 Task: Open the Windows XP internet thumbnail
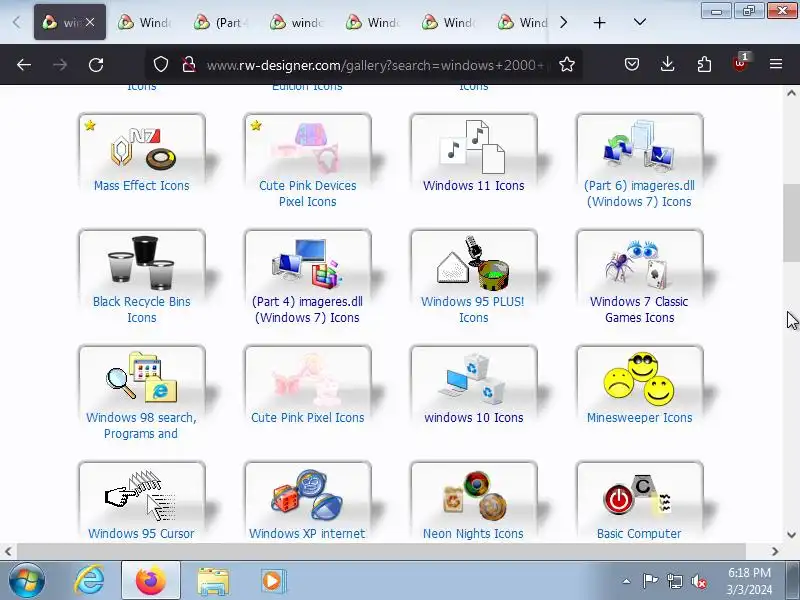click(x=308, y=493)
